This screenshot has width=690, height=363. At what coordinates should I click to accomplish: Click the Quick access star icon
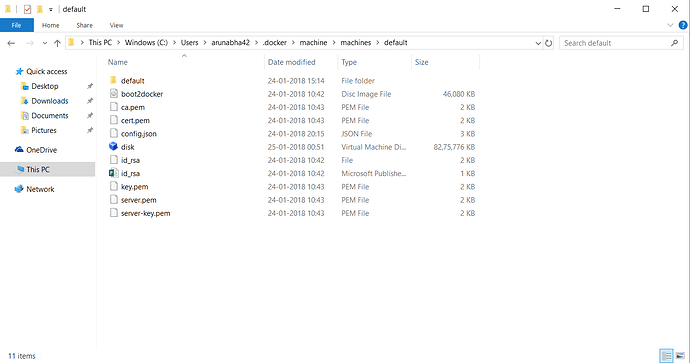coord(19,71)
